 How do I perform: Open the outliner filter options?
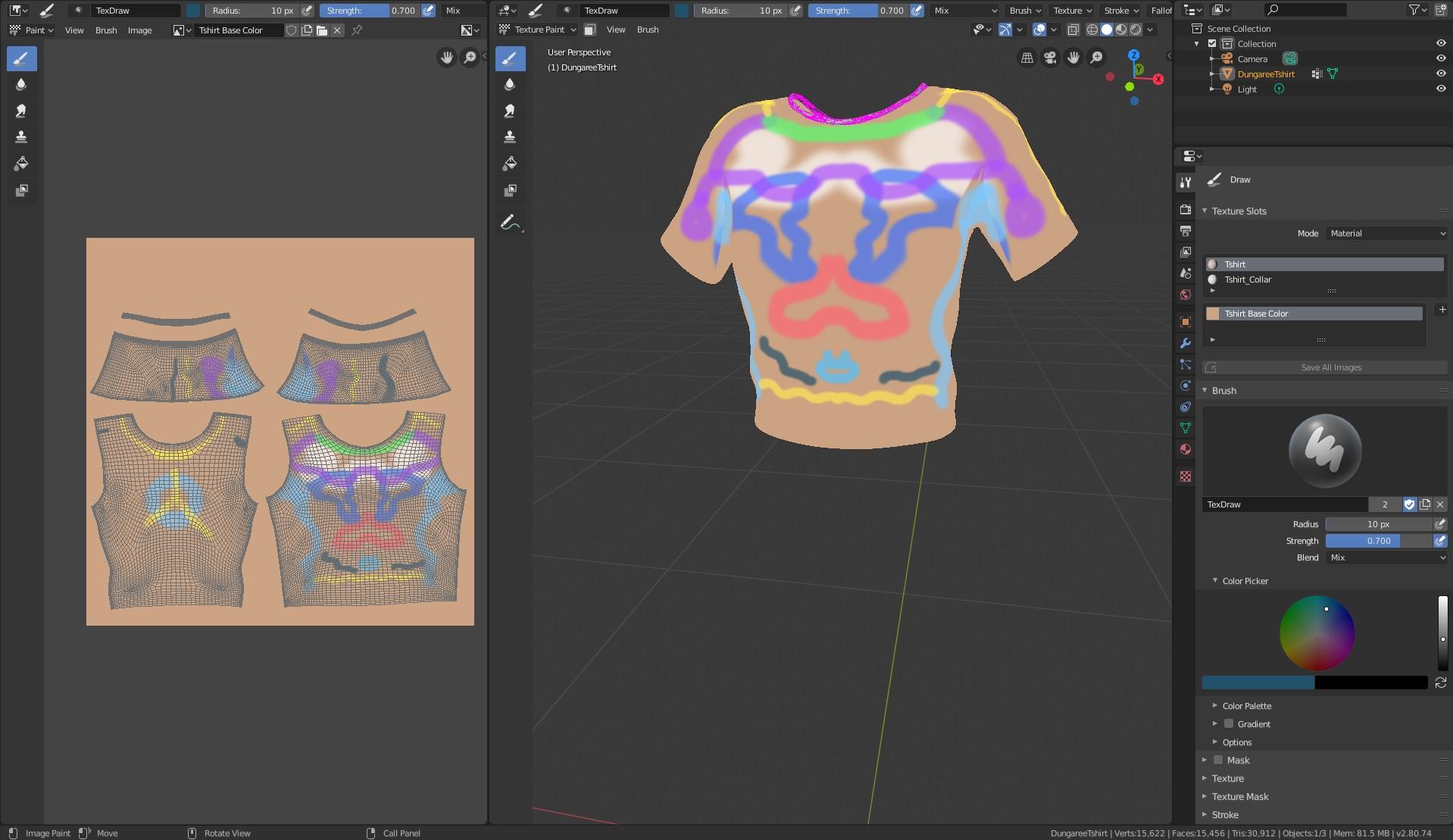pos(1418,10)
